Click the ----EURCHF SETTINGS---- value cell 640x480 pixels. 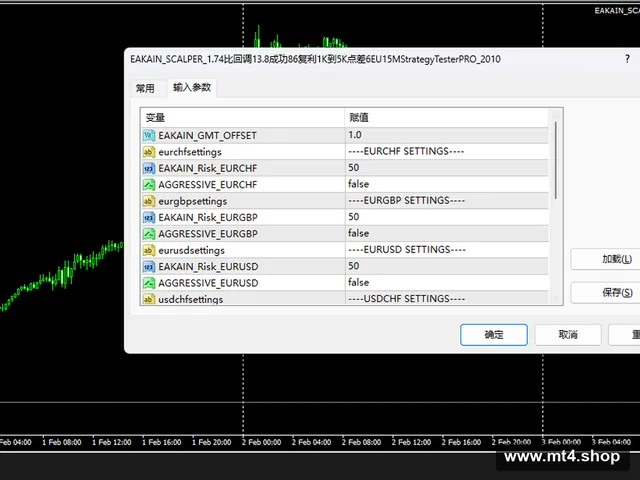(x=447, y=151)
